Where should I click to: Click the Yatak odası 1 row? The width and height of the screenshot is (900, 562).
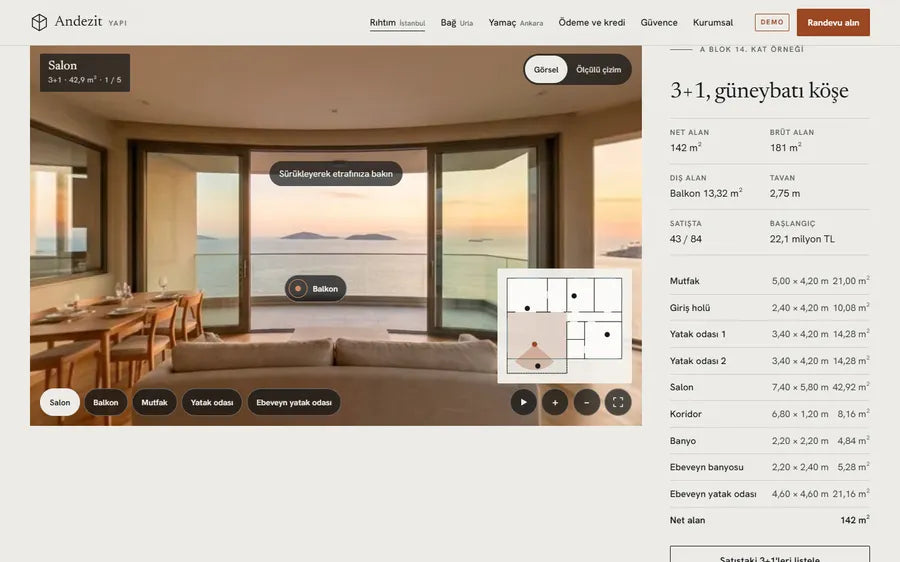click(x=770, y=334)
